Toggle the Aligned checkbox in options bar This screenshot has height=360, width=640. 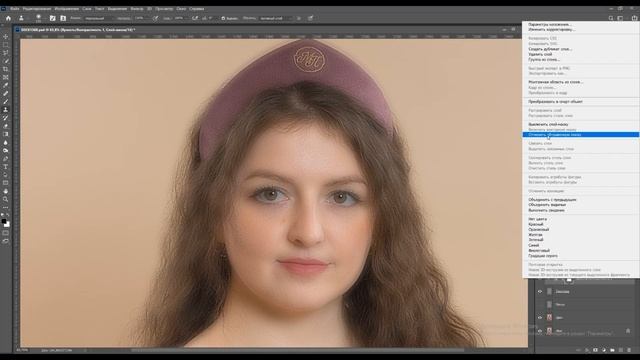223,18
